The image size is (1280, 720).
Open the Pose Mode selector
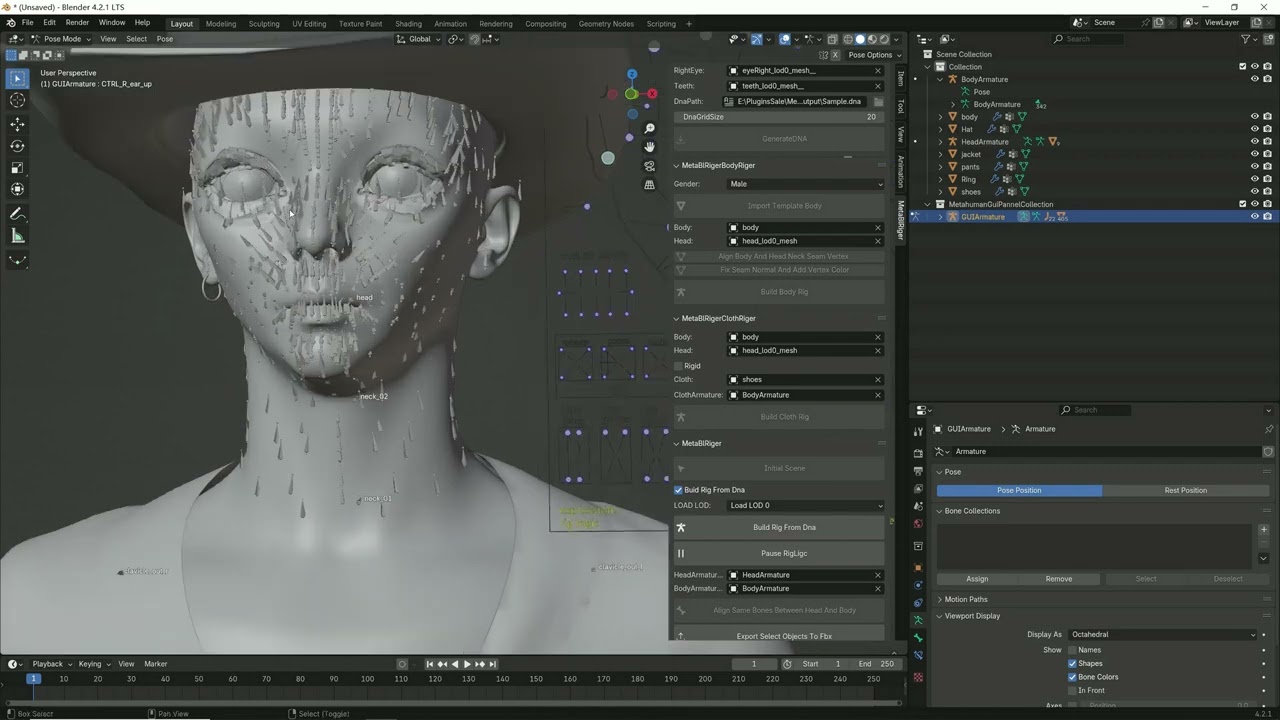point(62,39)
